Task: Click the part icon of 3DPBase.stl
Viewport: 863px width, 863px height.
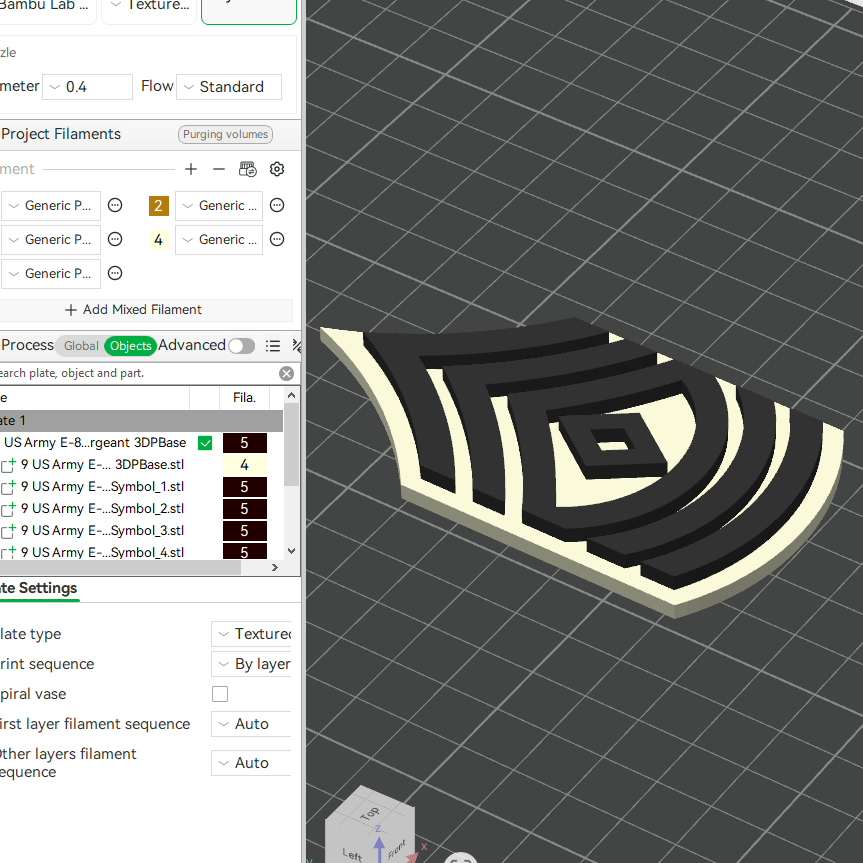Action: tap(8, 465)
